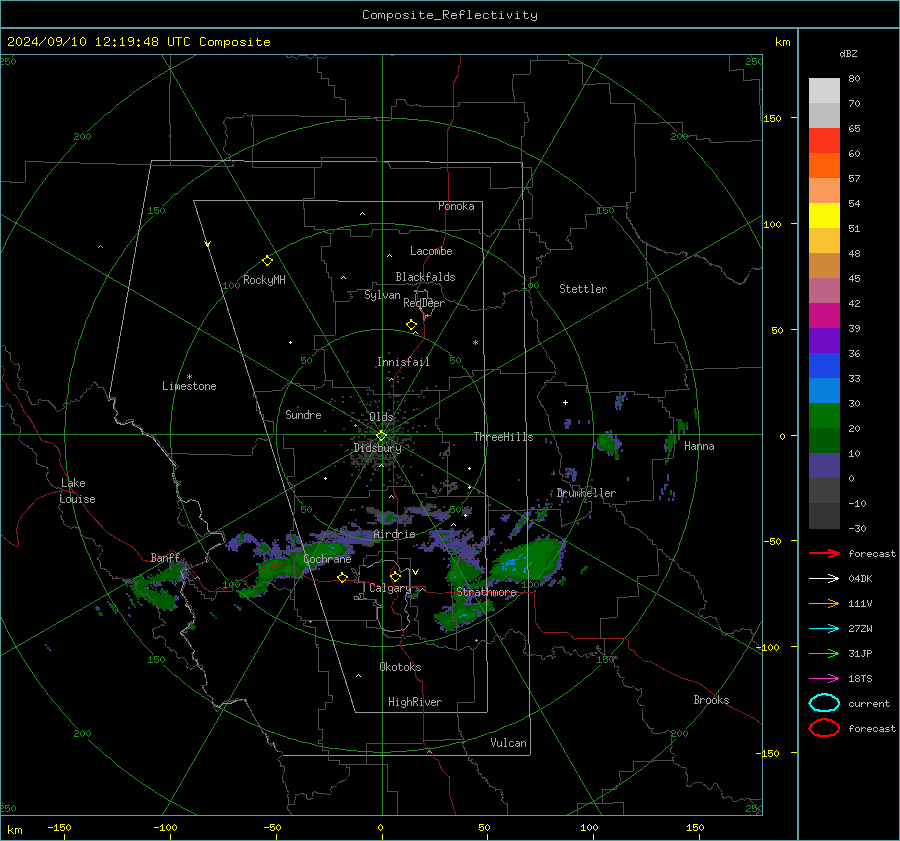Click the Banff city label
This screenshot has height=841, width=900.
[165, 557]
